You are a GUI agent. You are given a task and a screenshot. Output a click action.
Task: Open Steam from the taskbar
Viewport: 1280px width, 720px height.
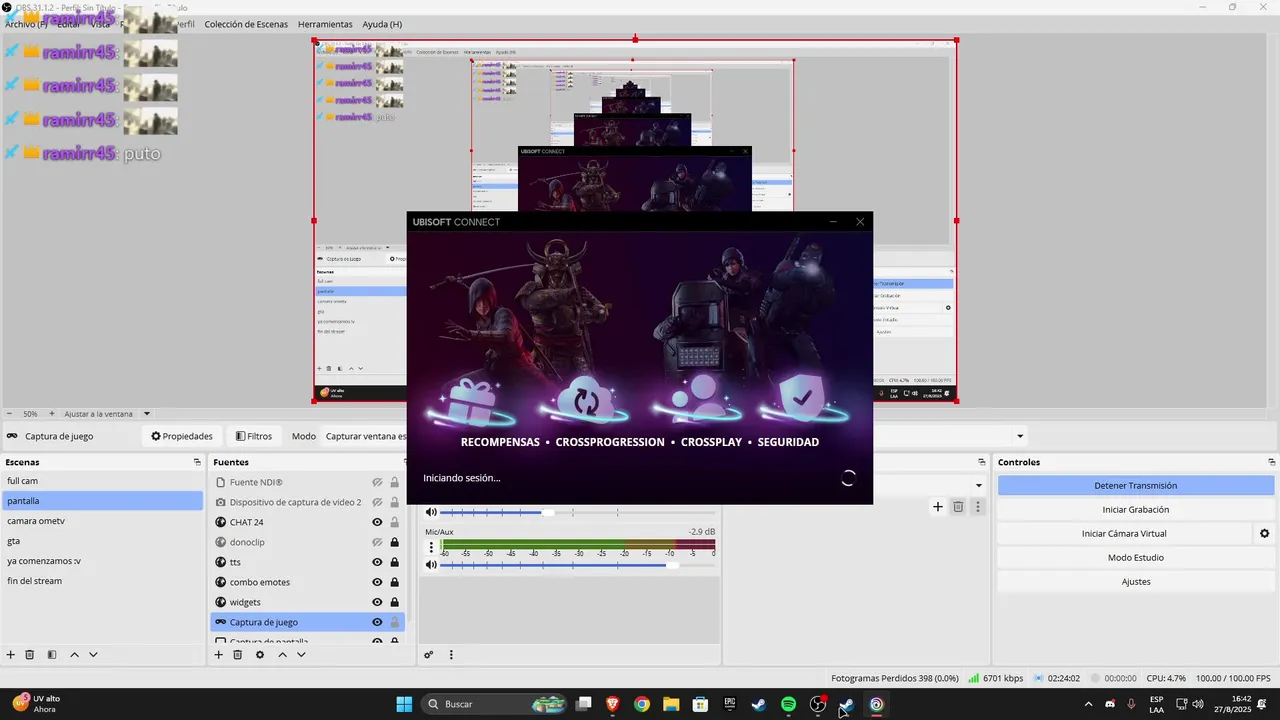pyautogui.click(x=759, y=704)
